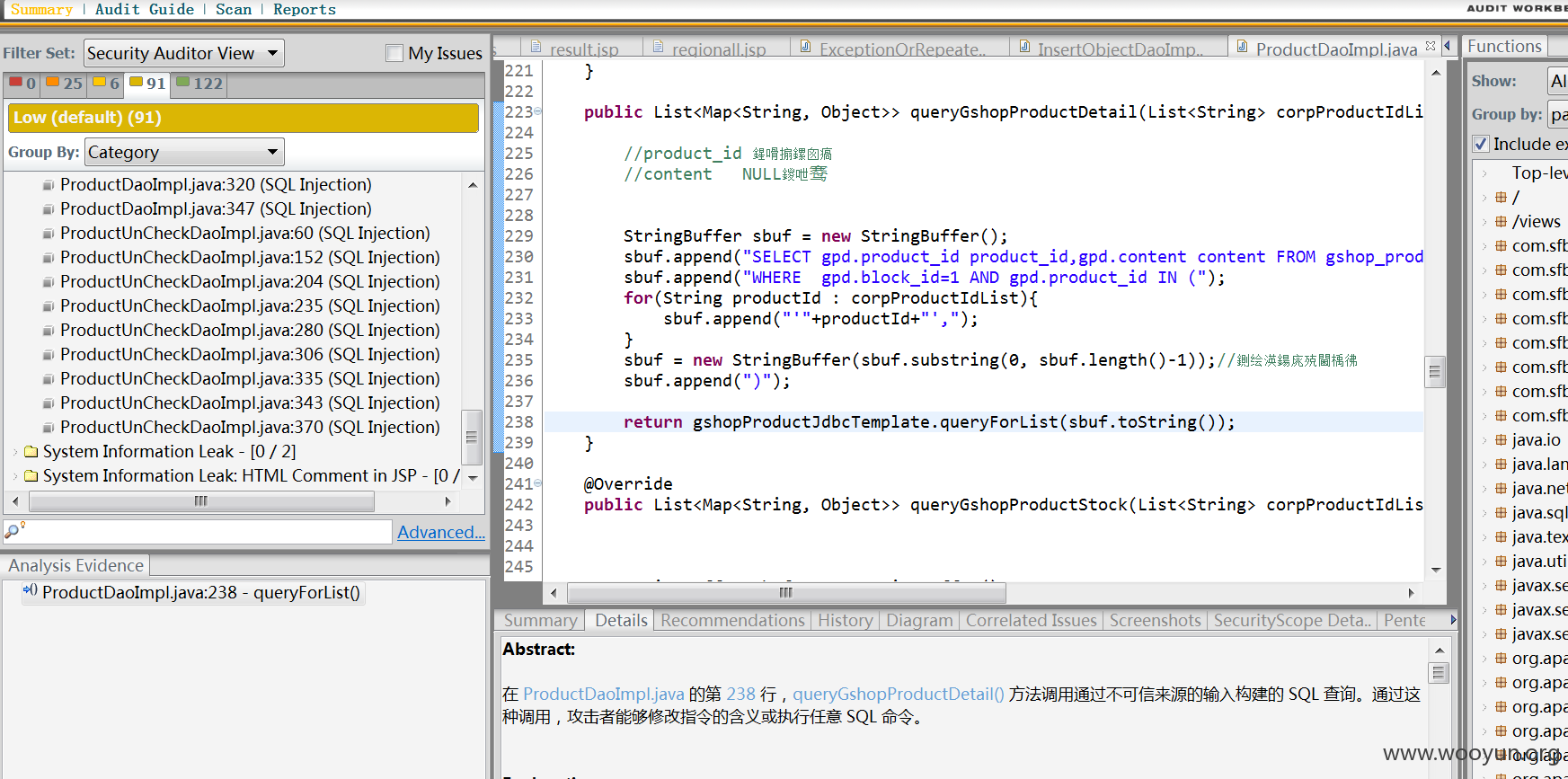The height and width of the screenshot is (779, 1568).
Task: Select issue ProductUnCheckDaoImpl.java:370
Action: pyautogui.click(x=250, y=427)
